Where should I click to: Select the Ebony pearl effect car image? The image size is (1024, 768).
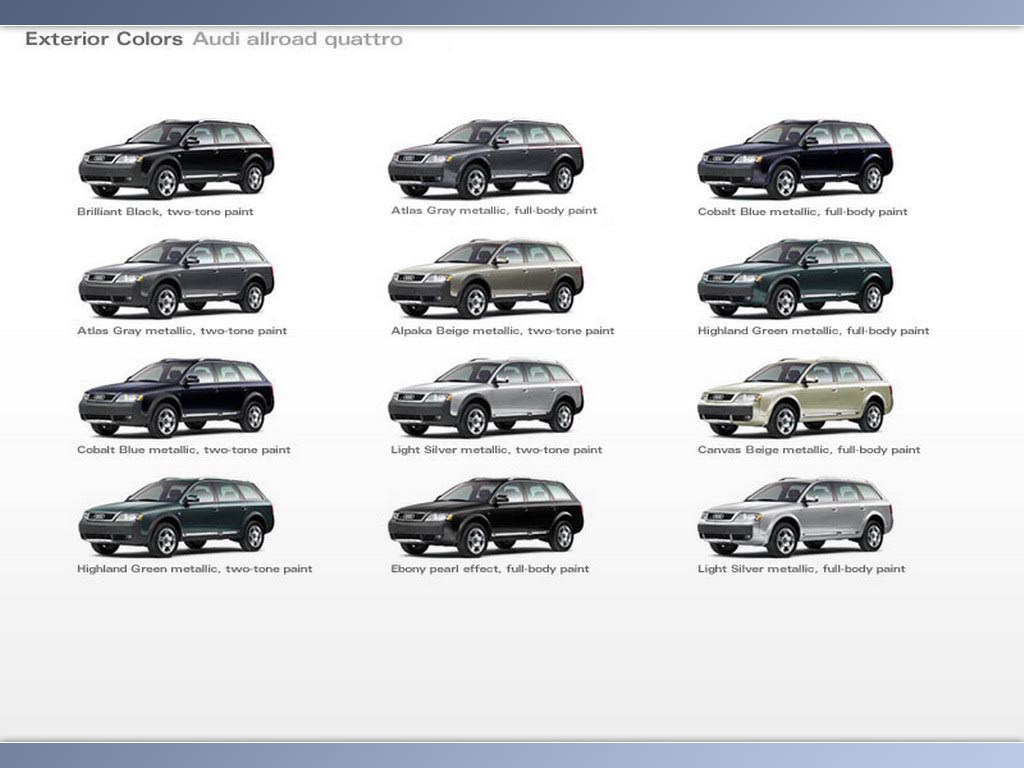(486, 517)
